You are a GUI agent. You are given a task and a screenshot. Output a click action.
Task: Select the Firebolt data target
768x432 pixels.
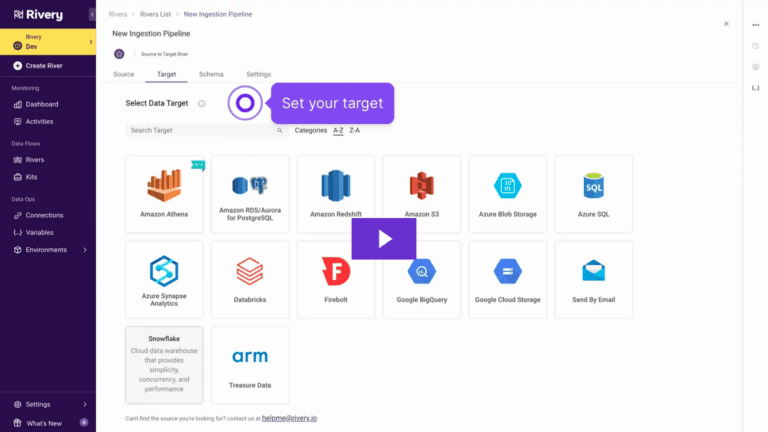point(336,279)
